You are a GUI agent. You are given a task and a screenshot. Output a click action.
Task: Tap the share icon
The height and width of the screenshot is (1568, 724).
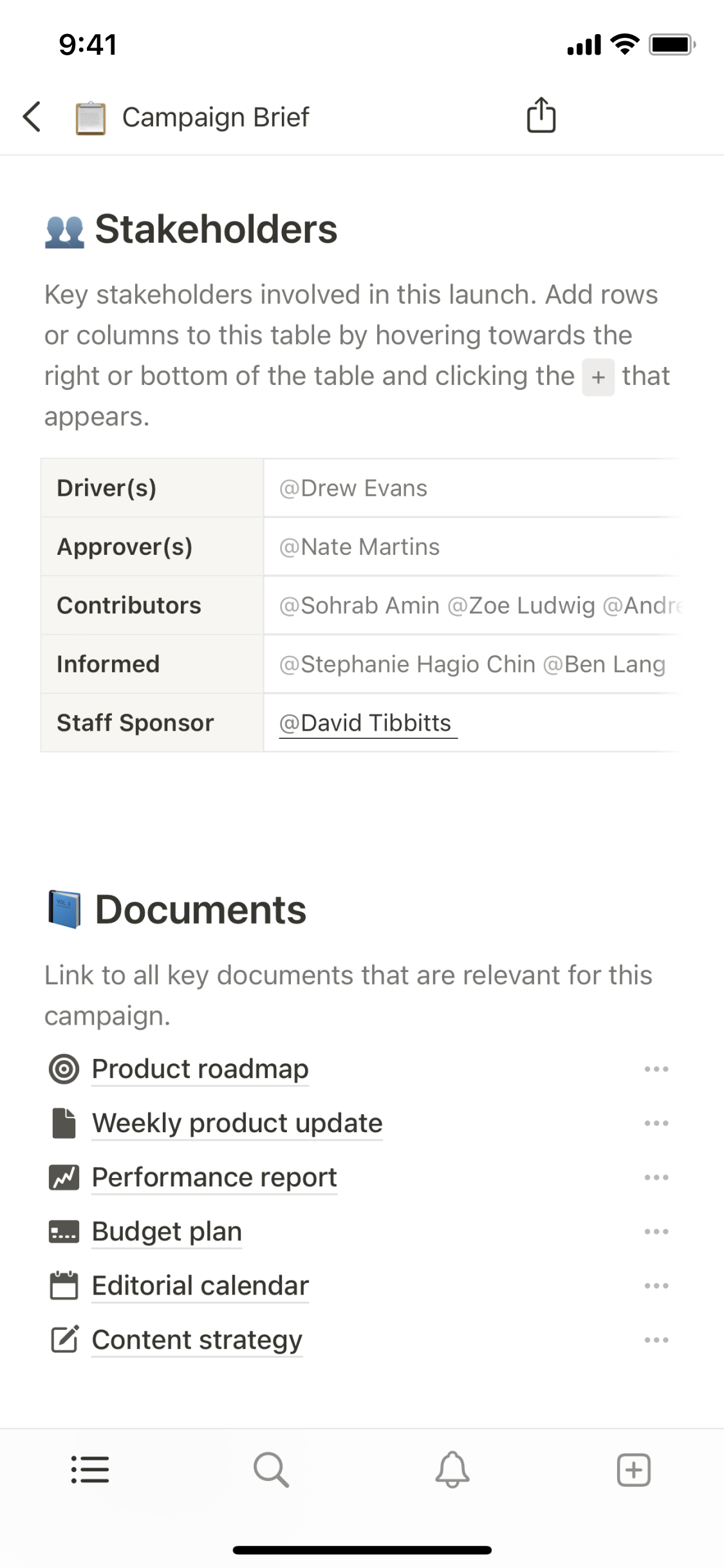pos(541,116)
